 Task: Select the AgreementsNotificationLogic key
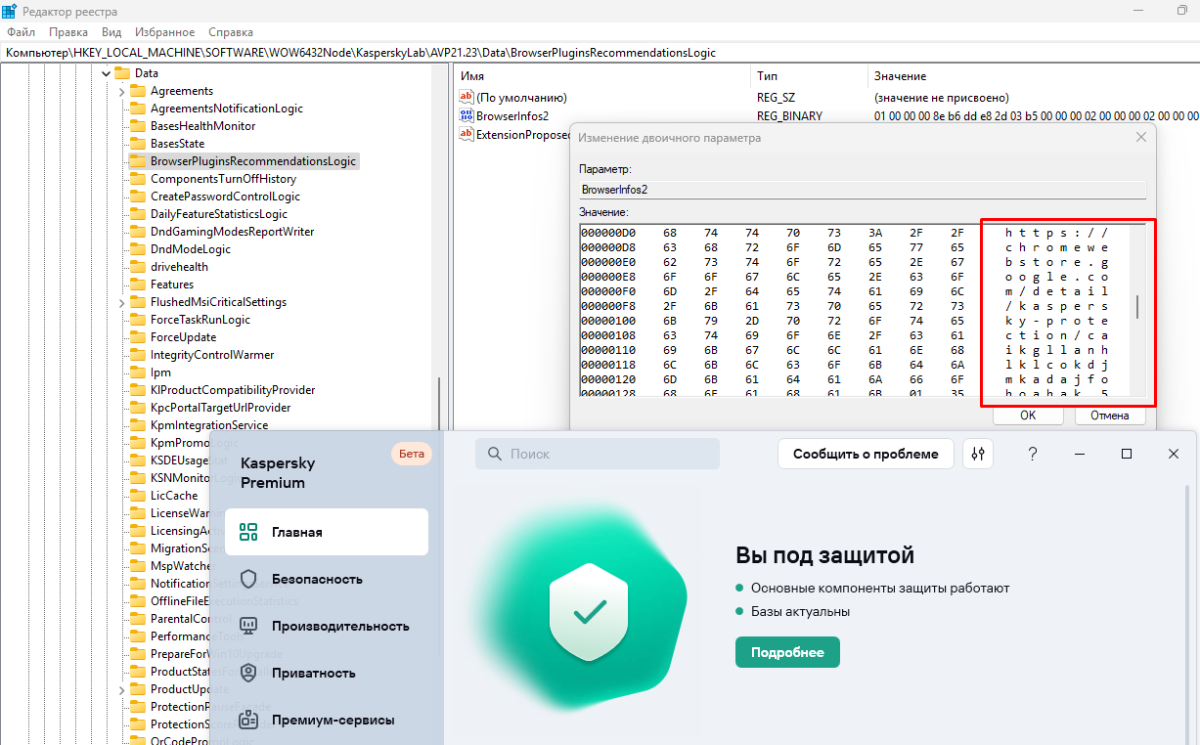tap(227, 108)
